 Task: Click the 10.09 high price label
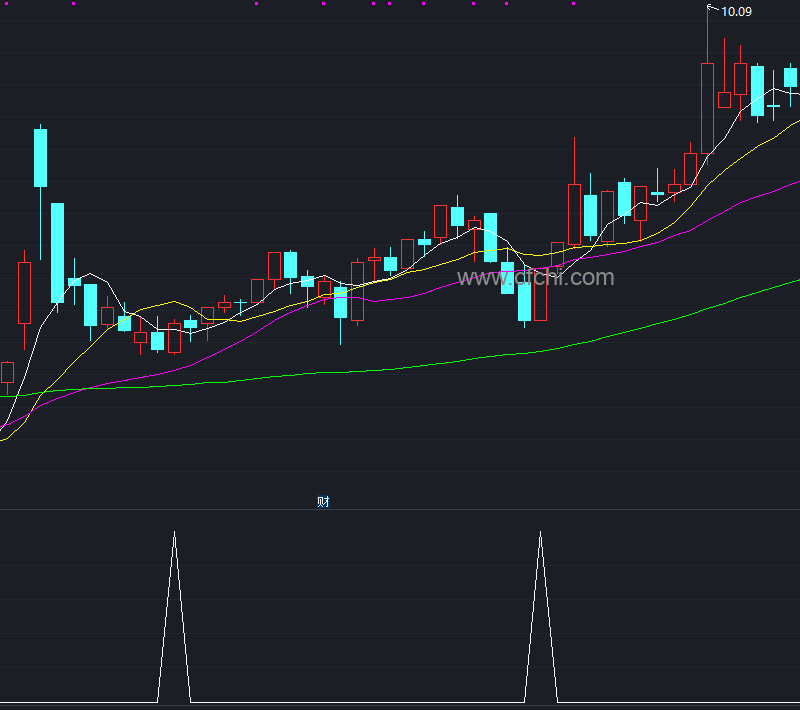(736, 12)
